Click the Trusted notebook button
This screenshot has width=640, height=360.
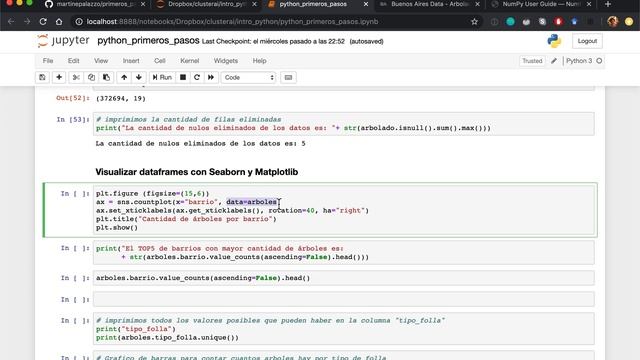point(532,61)
